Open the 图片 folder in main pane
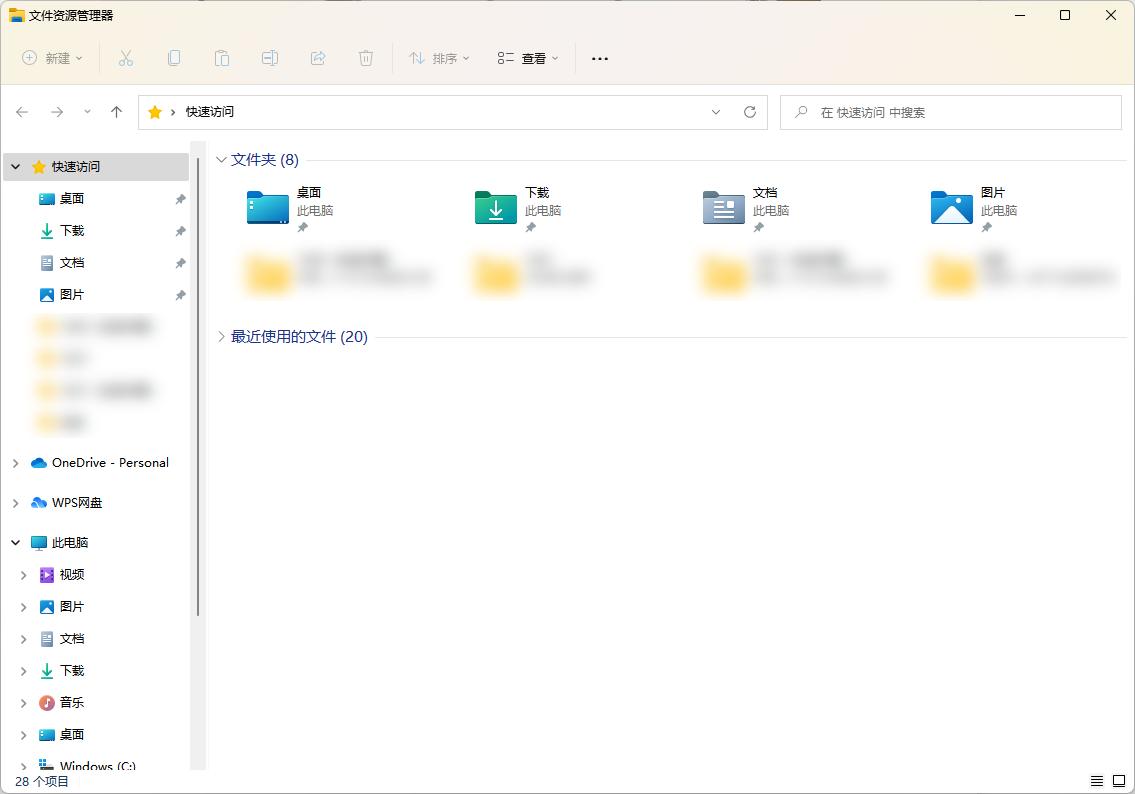1135x794 pixels. tap(952, 208)
